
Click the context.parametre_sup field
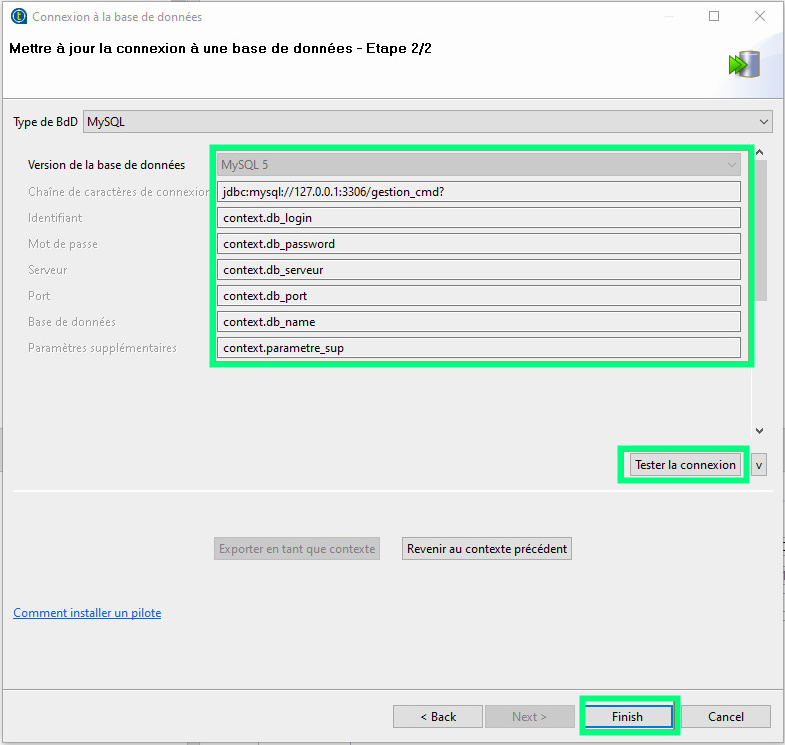[479, 348]
